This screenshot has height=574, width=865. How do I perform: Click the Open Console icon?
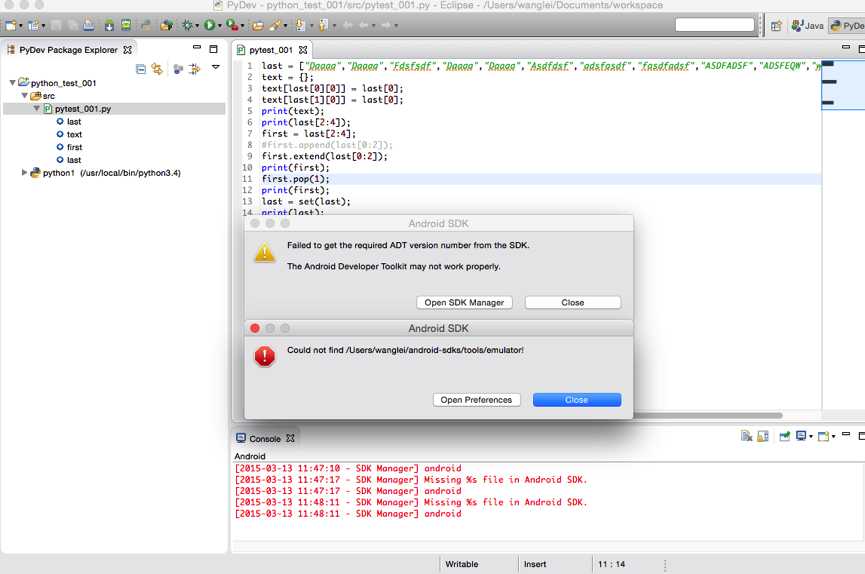[824, 436]
